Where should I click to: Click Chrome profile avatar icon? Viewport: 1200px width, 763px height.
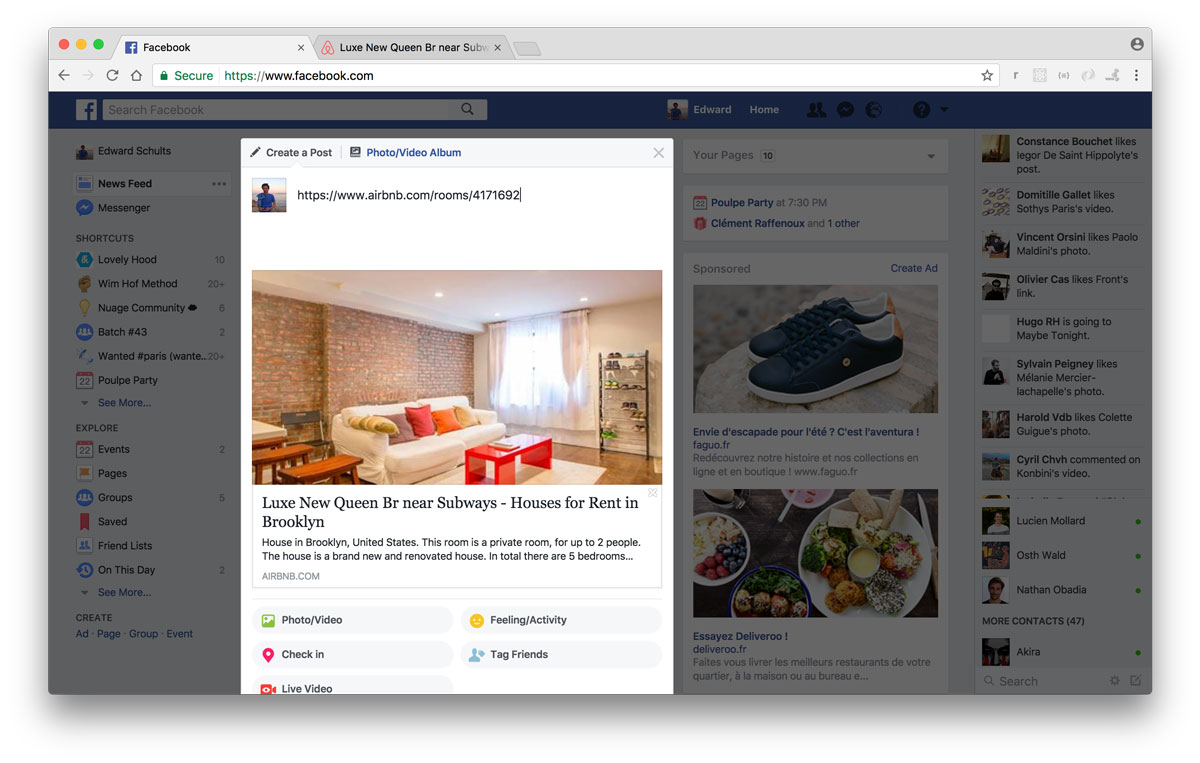click(1137, 44)
